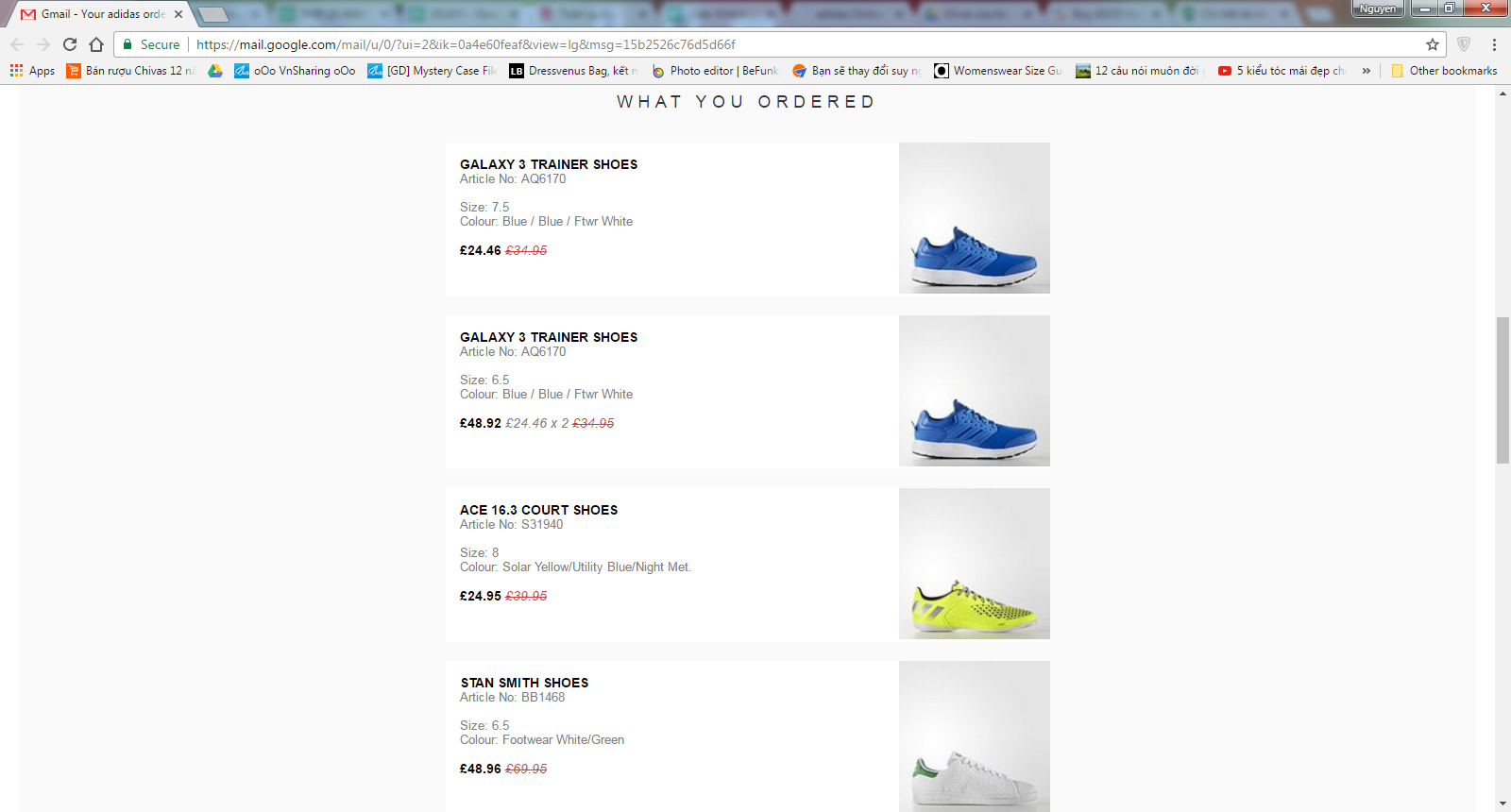The image size is (1511, 812).
Task: Open the Chrome three-dot menu
Action: pyautogui.click(x=1494, y=44)
